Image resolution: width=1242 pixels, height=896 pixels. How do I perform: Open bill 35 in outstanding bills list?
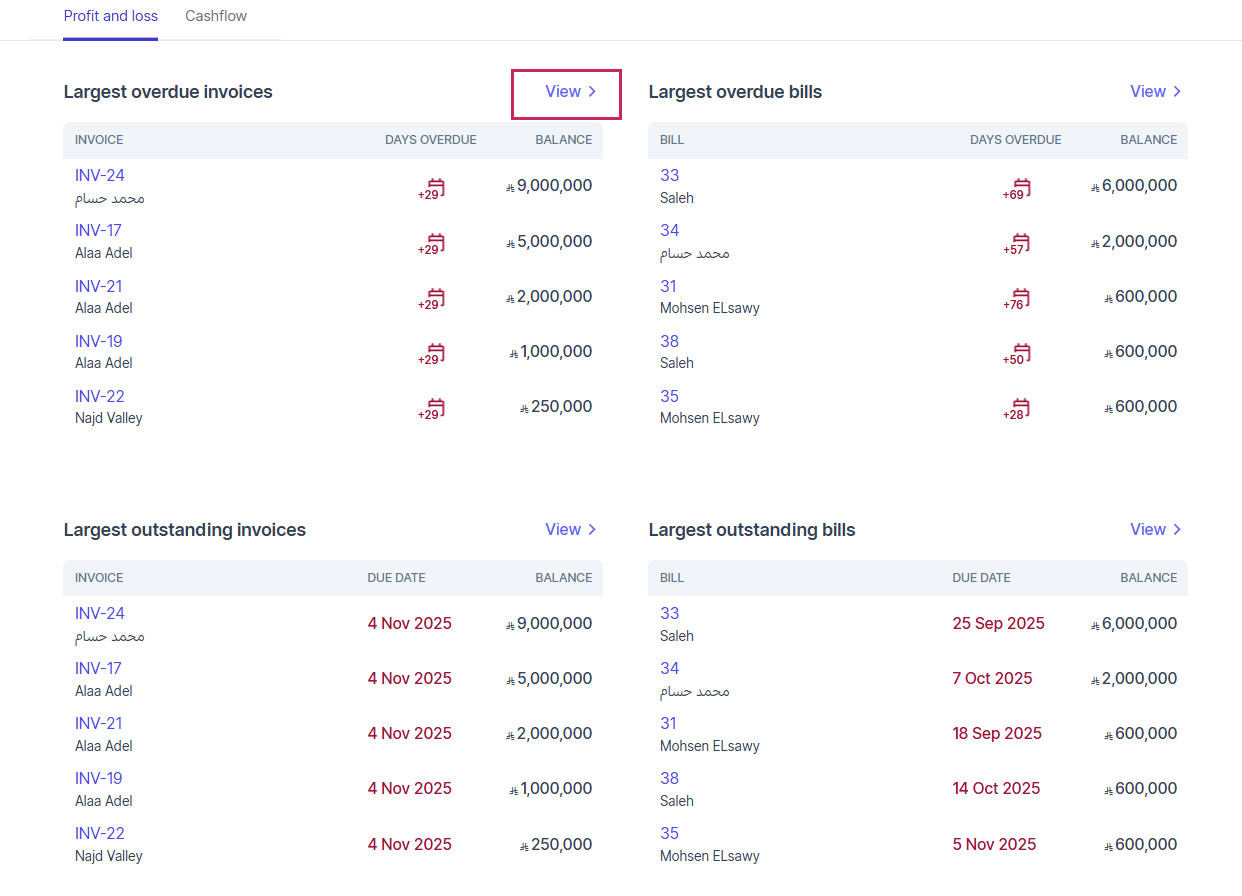coord(669,833)
